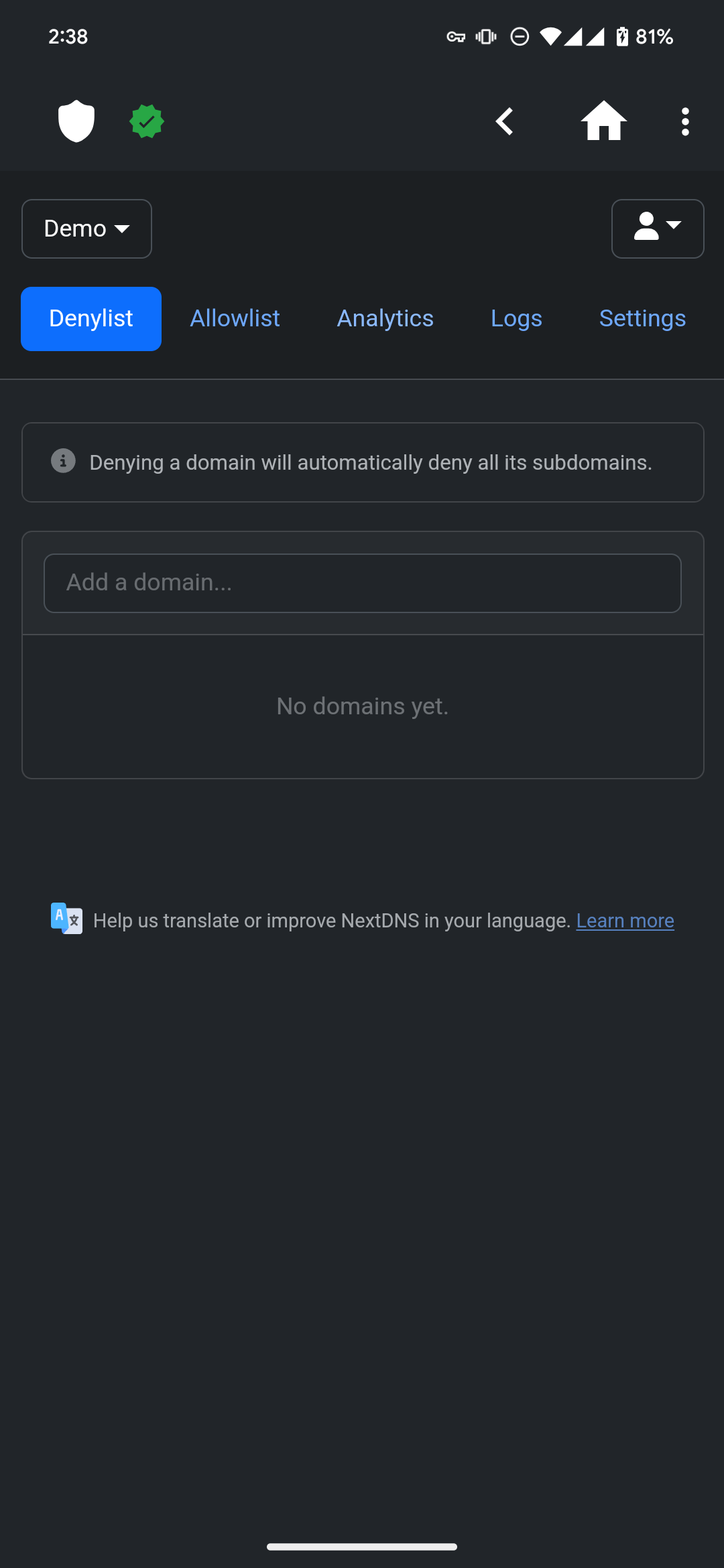This screenshot has height=1568, width=724.
Task: Focus the Add a domain field
Action: tap(362, 583)
